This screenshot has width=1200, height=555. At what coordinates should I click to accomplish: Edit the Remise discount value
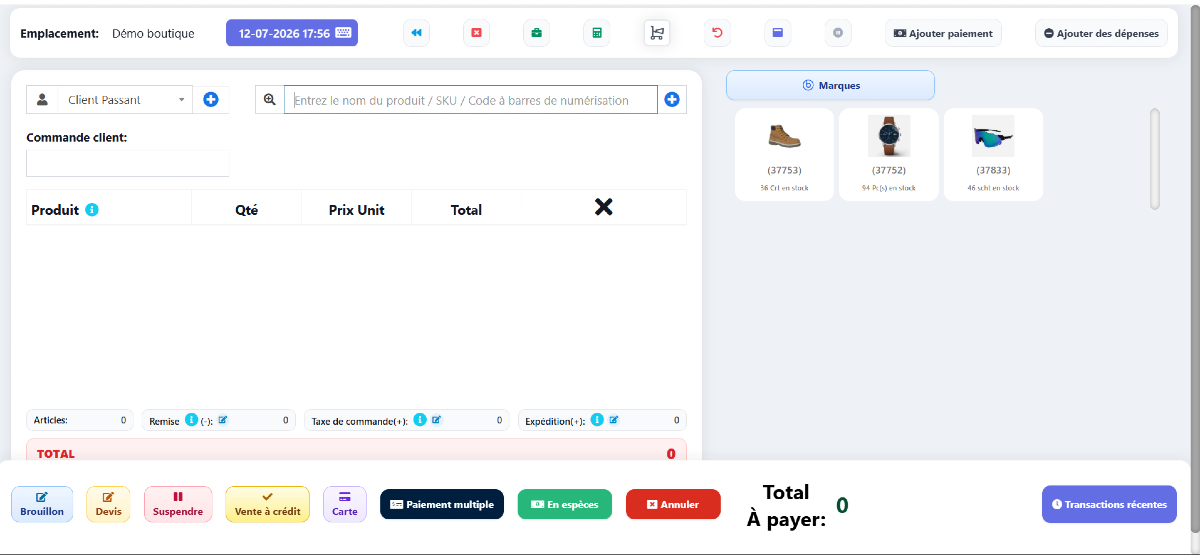(x=223, y=420)
